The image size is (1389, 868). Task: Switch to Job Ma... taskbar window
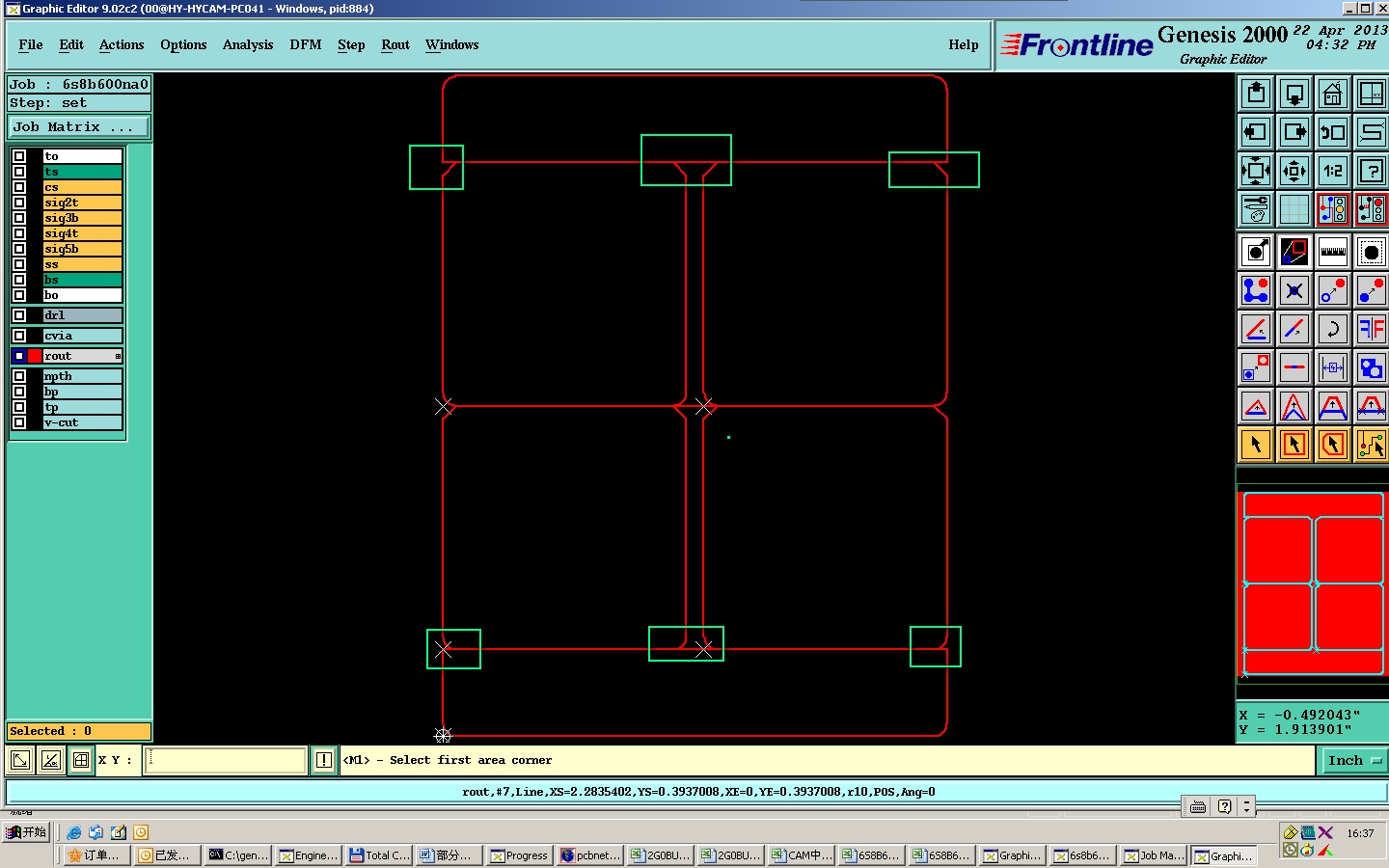(1154, 855)
